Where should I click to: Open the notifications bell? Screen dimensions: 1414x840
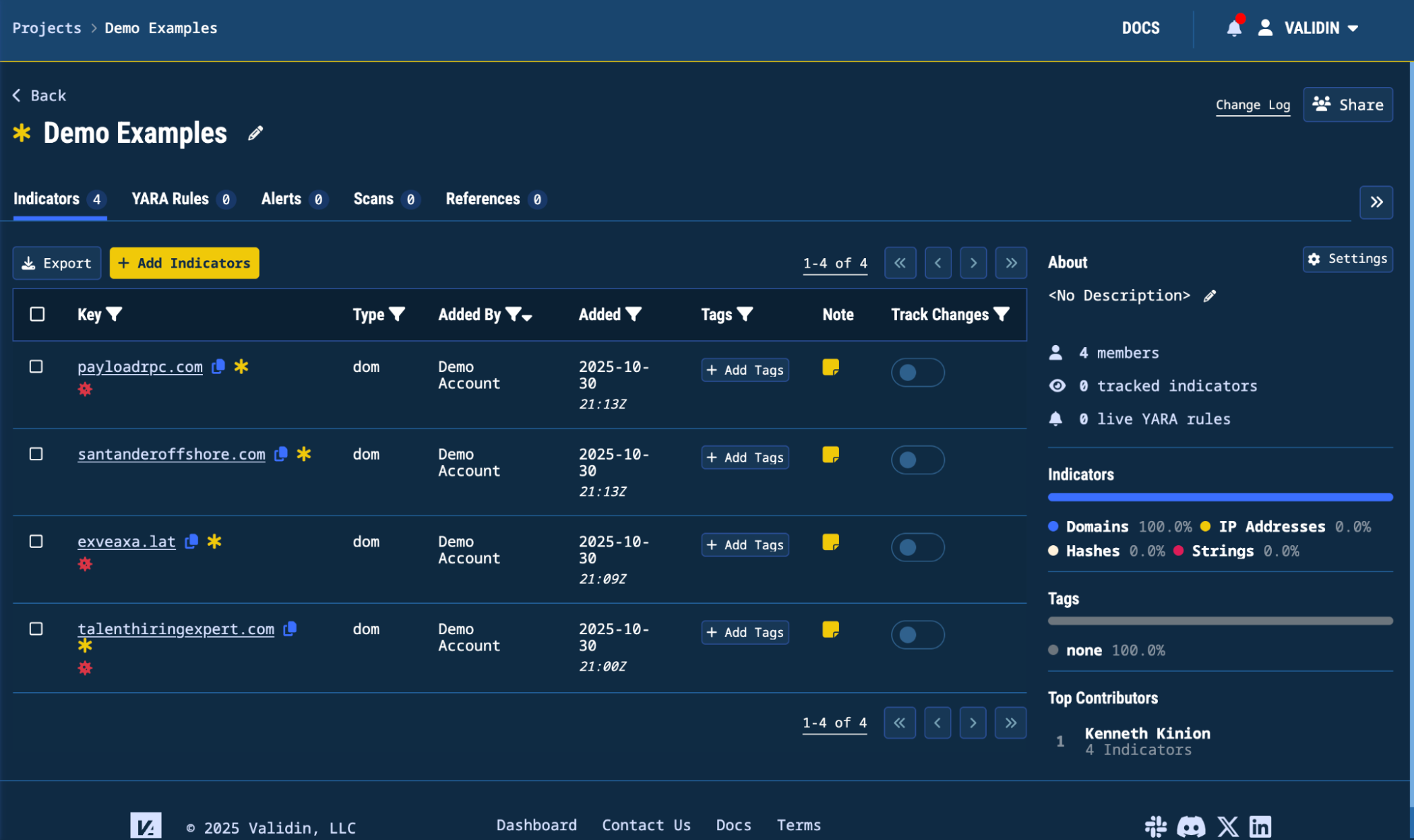tap(1234, 28)
